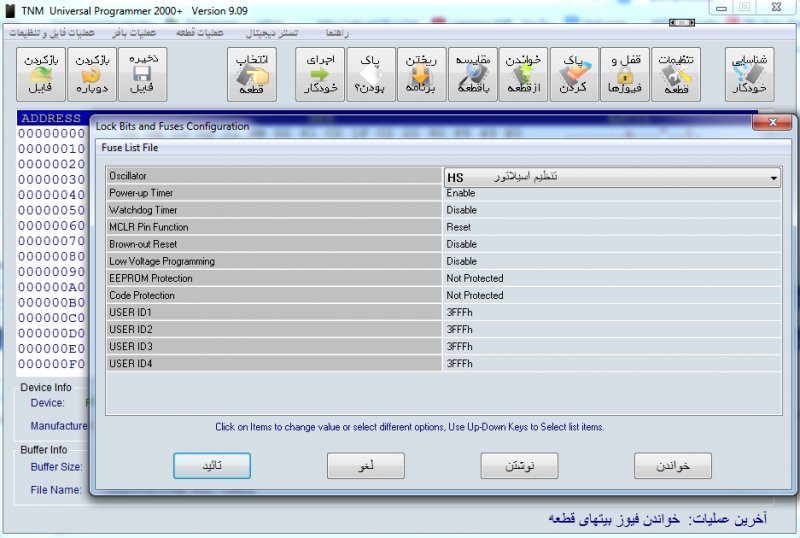Select the USER ID2 row

click(444, 330)
